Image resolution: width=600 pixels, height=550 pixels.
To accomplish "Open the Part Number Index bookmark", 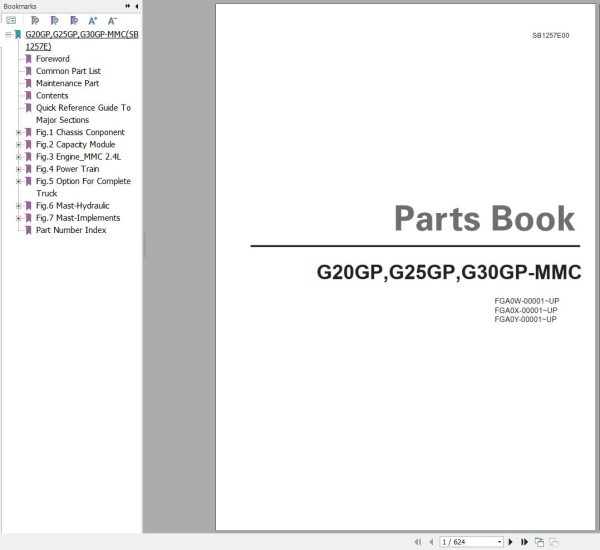I will (x=71, y=230).
